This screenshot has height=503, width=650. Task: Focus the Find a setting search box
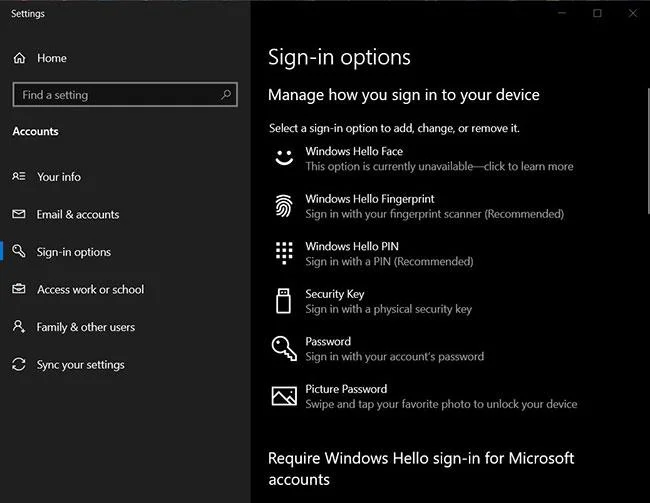click(x=125, y=95)
